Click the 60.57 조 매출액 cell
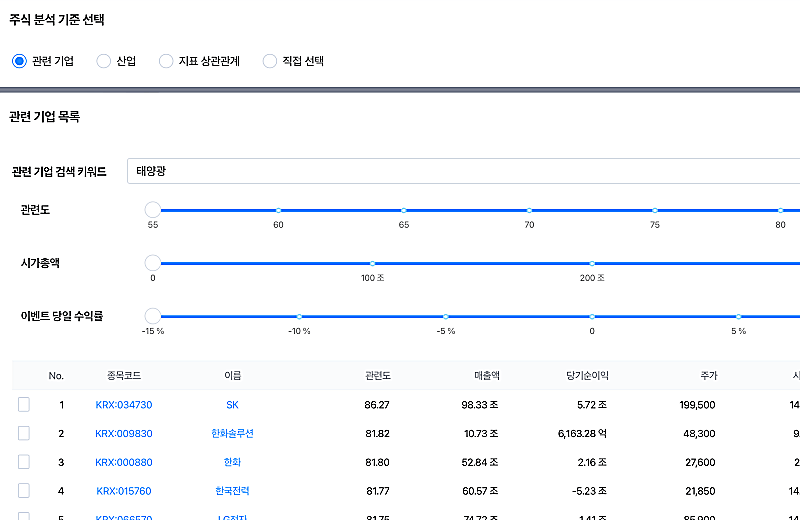The image size is (800, 520). pyautogui.click(x=480, y=490)
